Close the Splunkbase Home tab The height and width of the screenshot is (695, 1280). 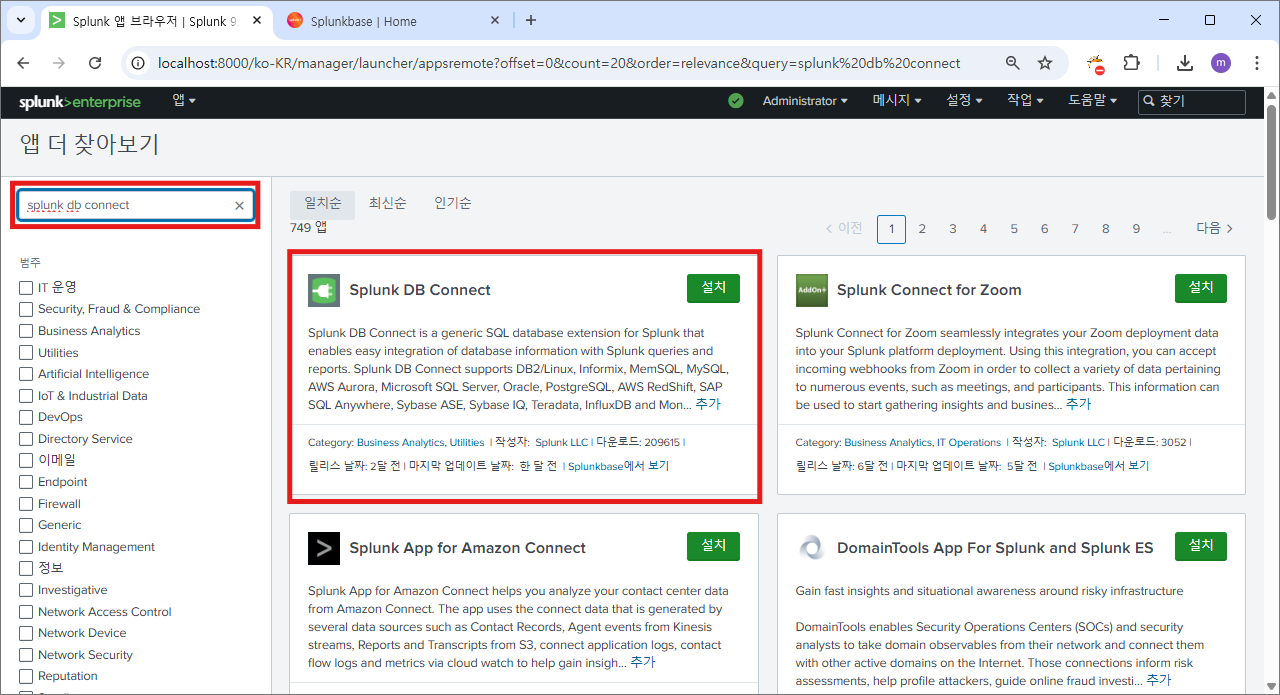point(497,21)
